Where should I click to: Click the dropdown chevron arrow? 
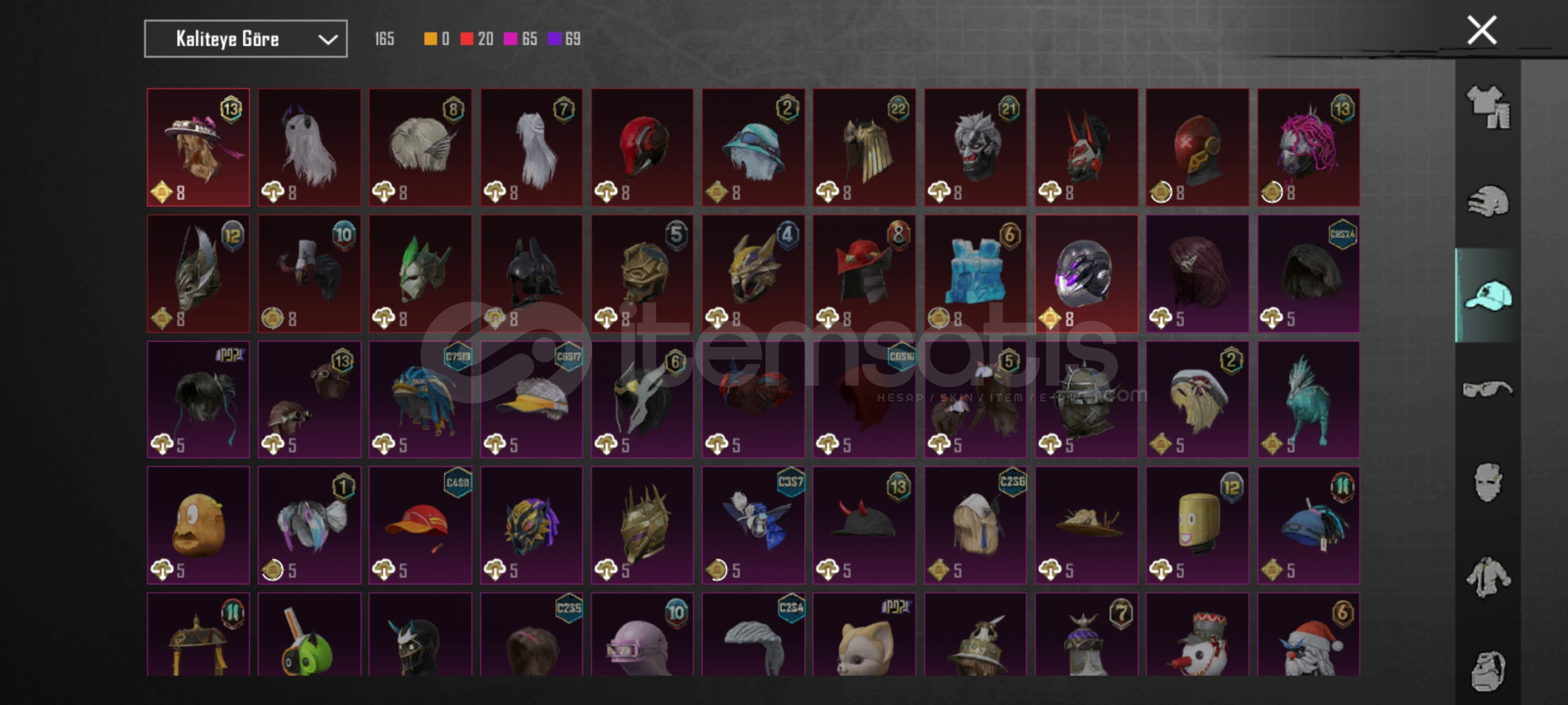327,40
